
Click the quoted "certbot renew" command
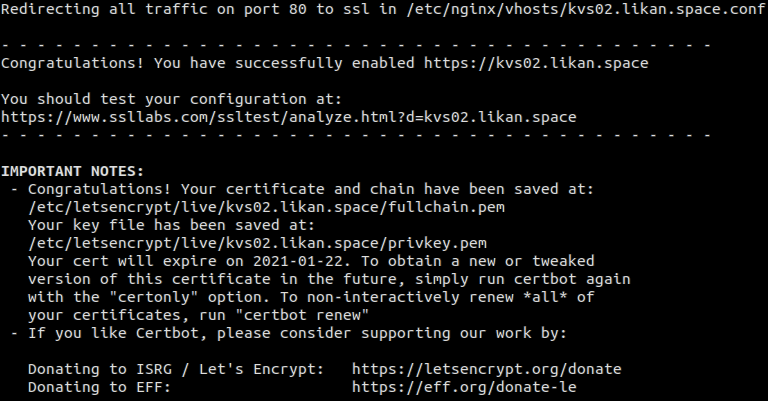coord(302,315)
